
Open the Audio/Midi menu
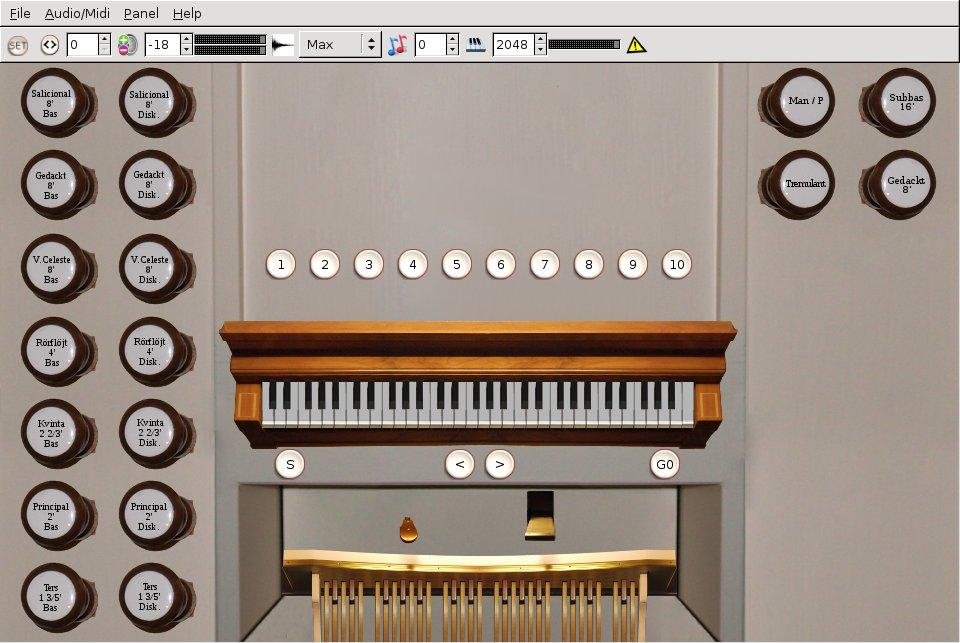pos(77,13)
